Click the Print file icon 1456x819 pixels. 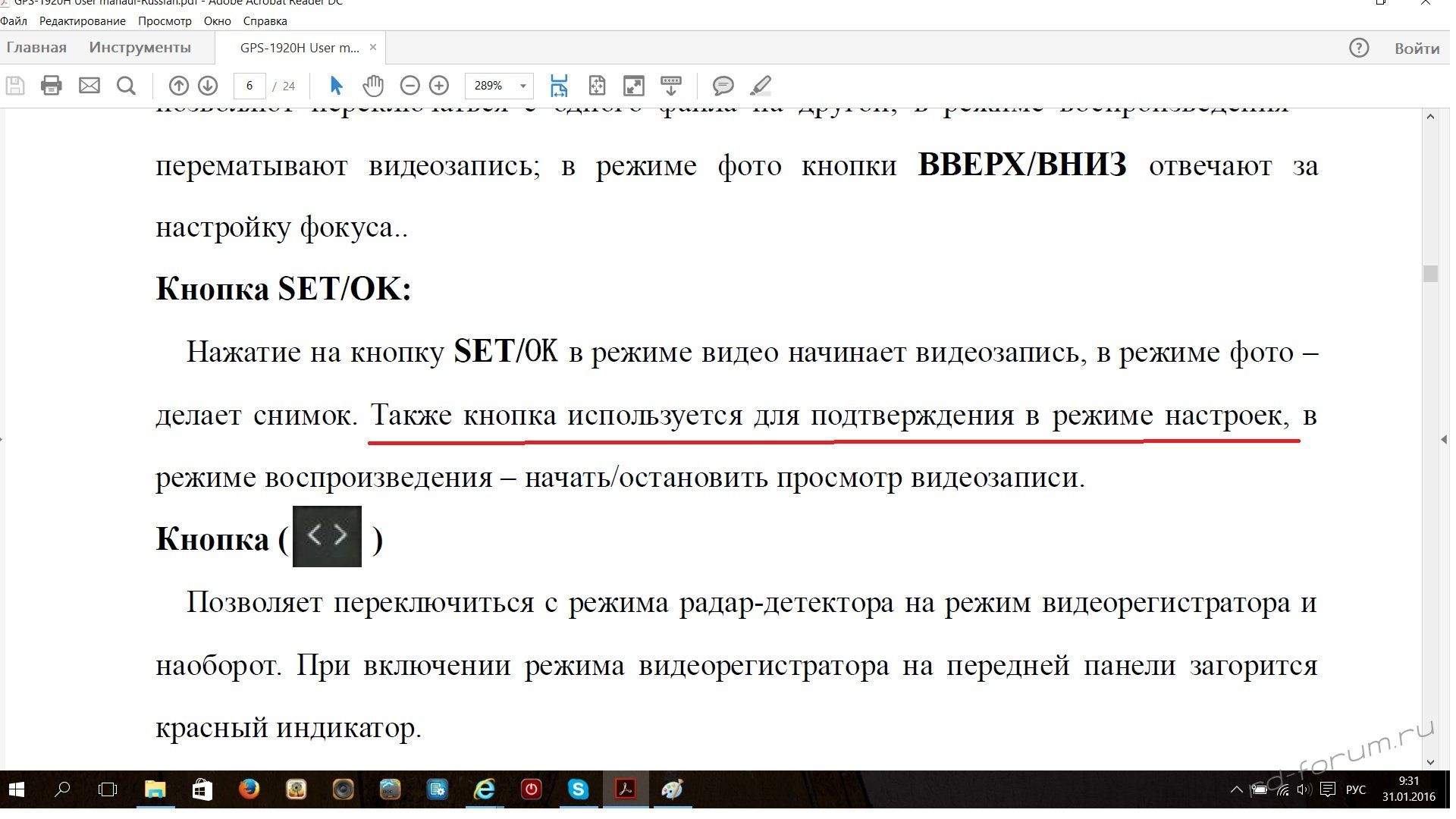(x=51, y=86)
